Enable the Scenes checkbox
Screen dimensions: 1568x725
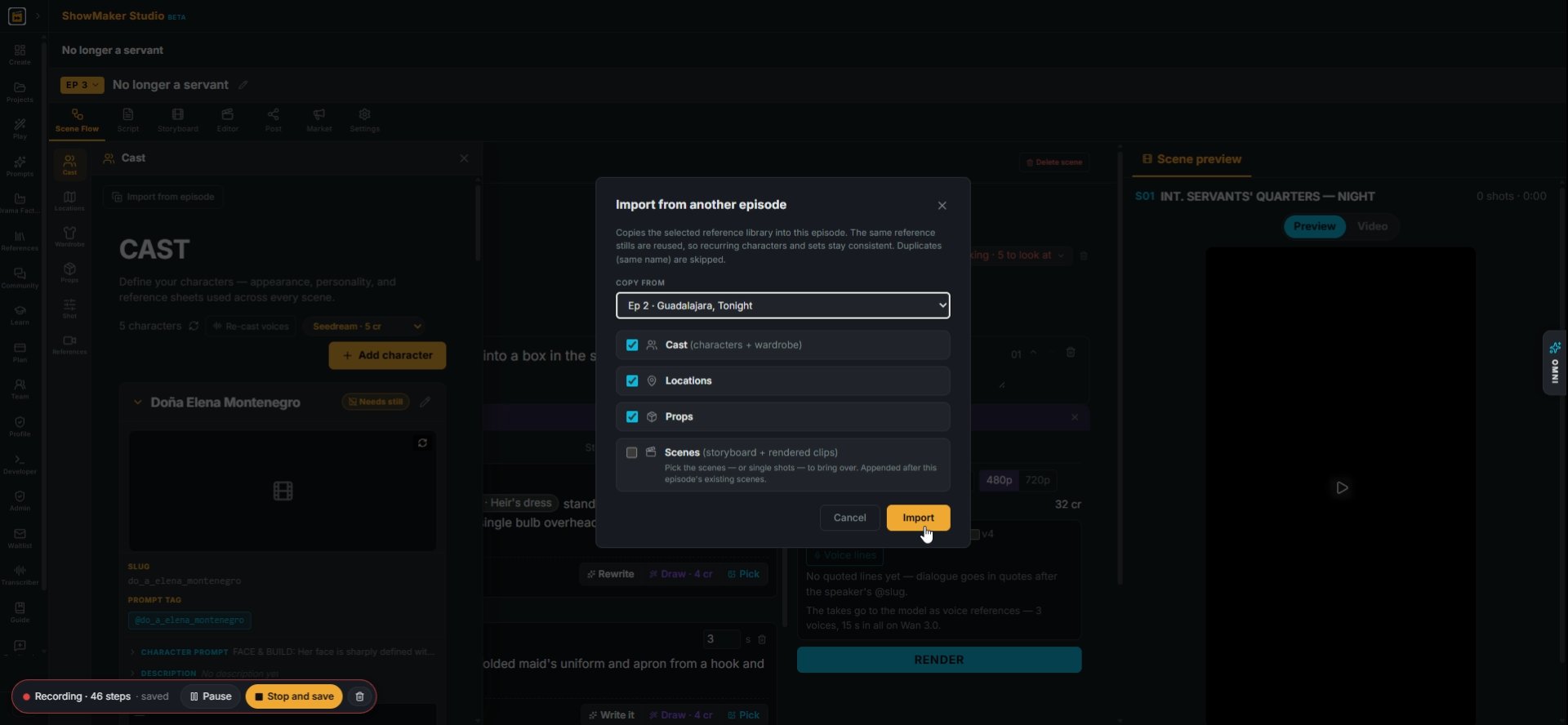631,452
